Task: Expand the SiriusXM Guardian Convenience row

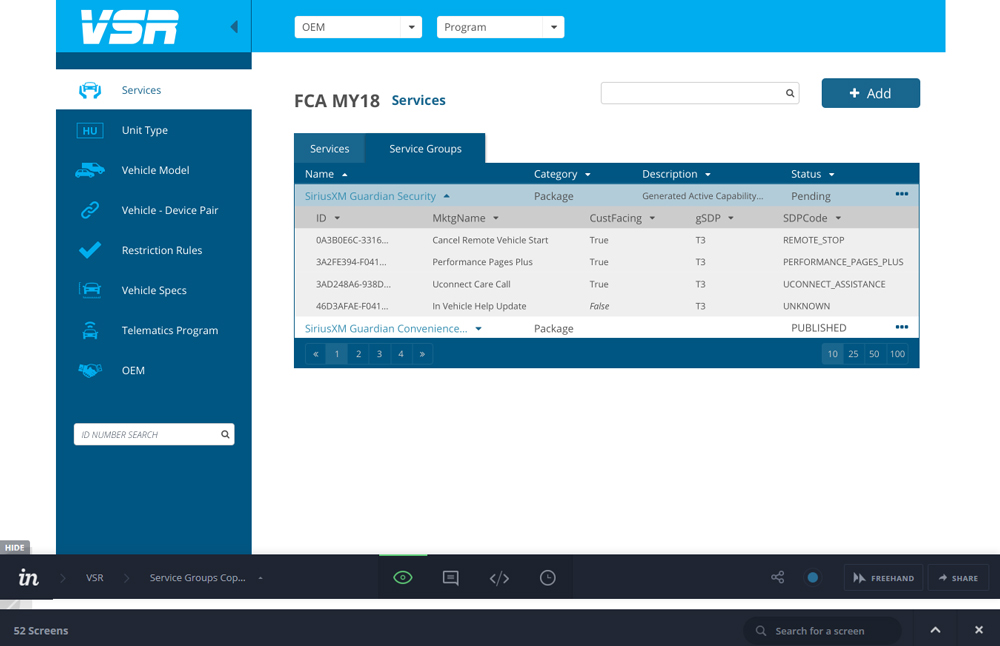Action: (479, 329)
